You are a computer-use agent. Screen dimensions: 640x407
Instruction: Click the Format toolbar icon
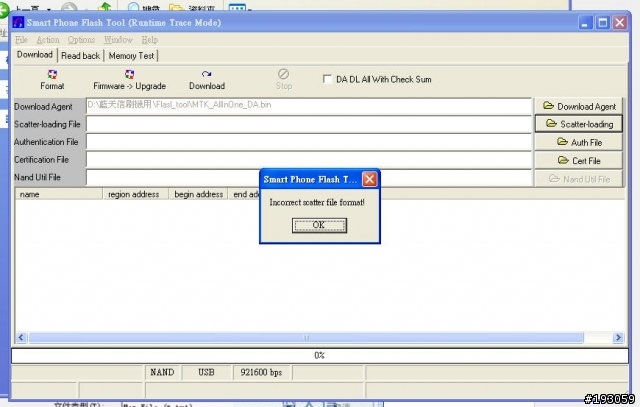(52, 74)
